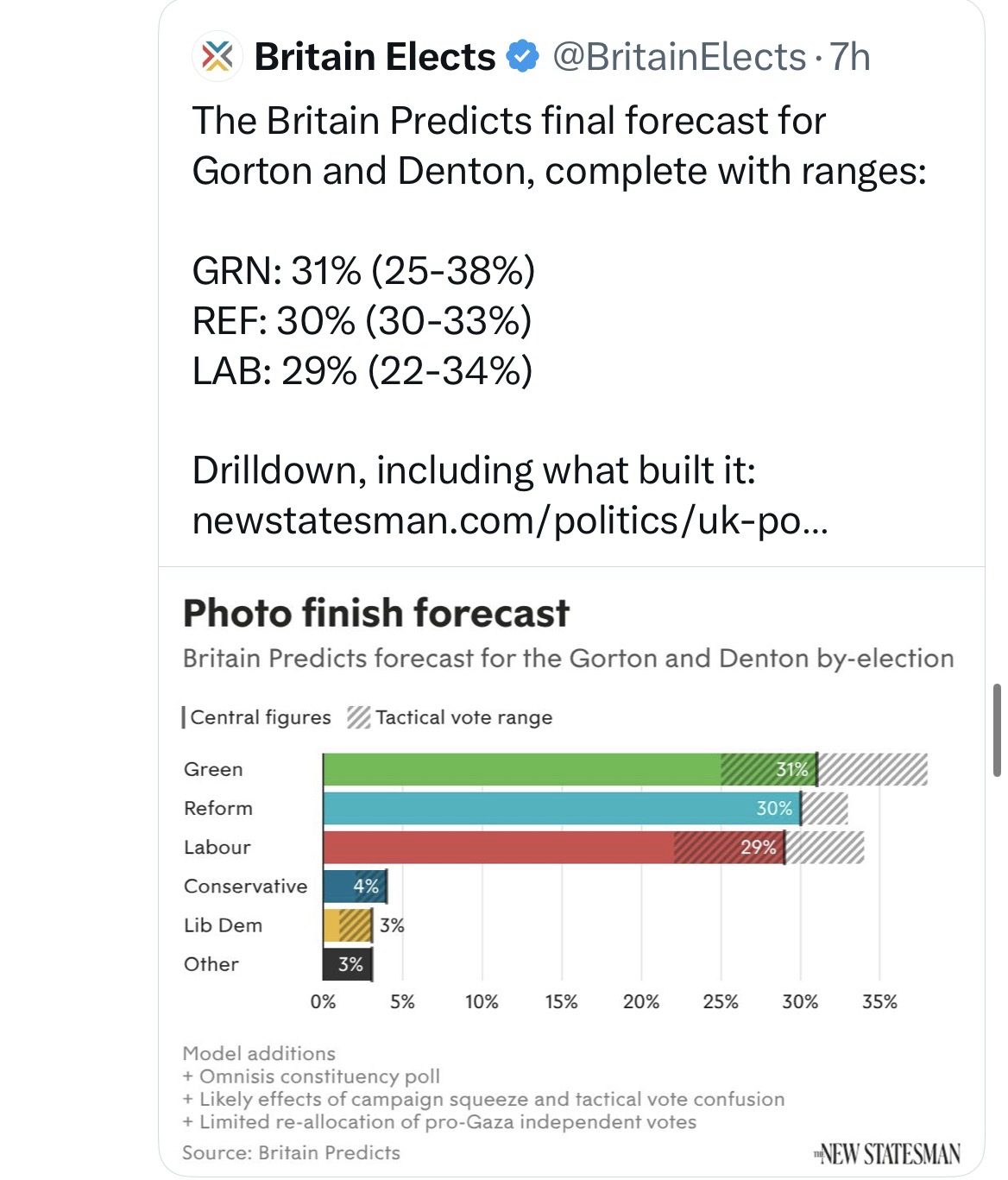This screenshot has height=1180, width=1008.
Task: Click the 7h timestamp
Action: click(x=848, y=57)
